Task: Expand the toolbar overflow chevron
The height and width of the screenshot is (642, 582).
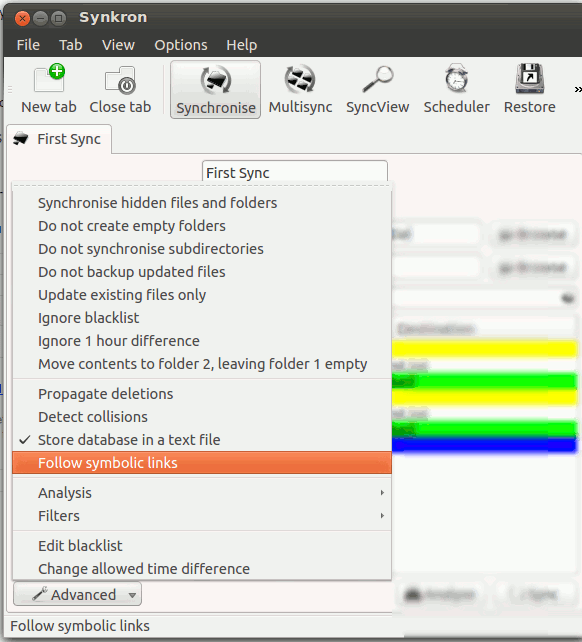Action: click(577, 89)
